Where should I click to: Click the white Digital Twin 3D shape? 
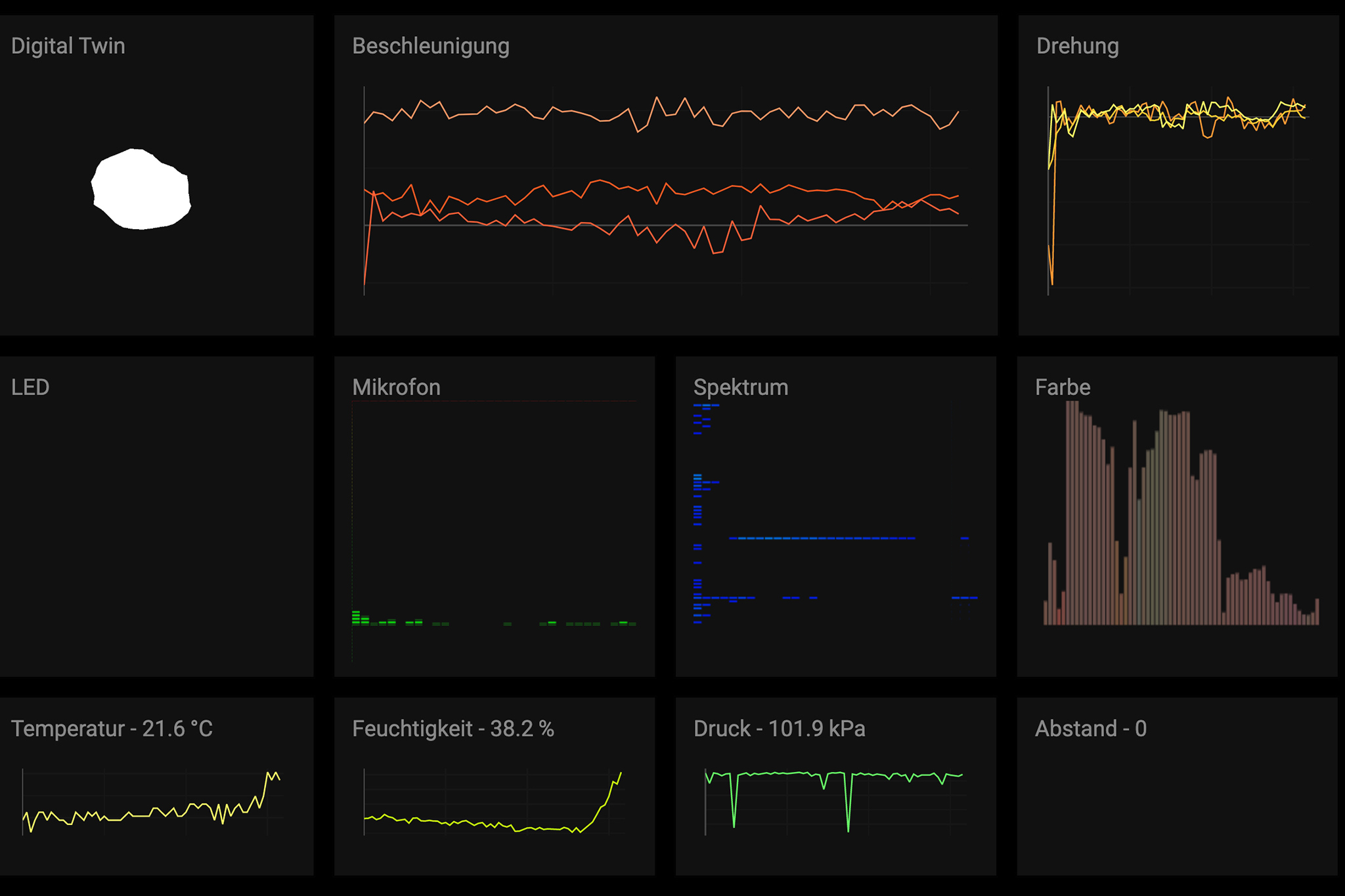pyautogui.click(x=141, y=190)
